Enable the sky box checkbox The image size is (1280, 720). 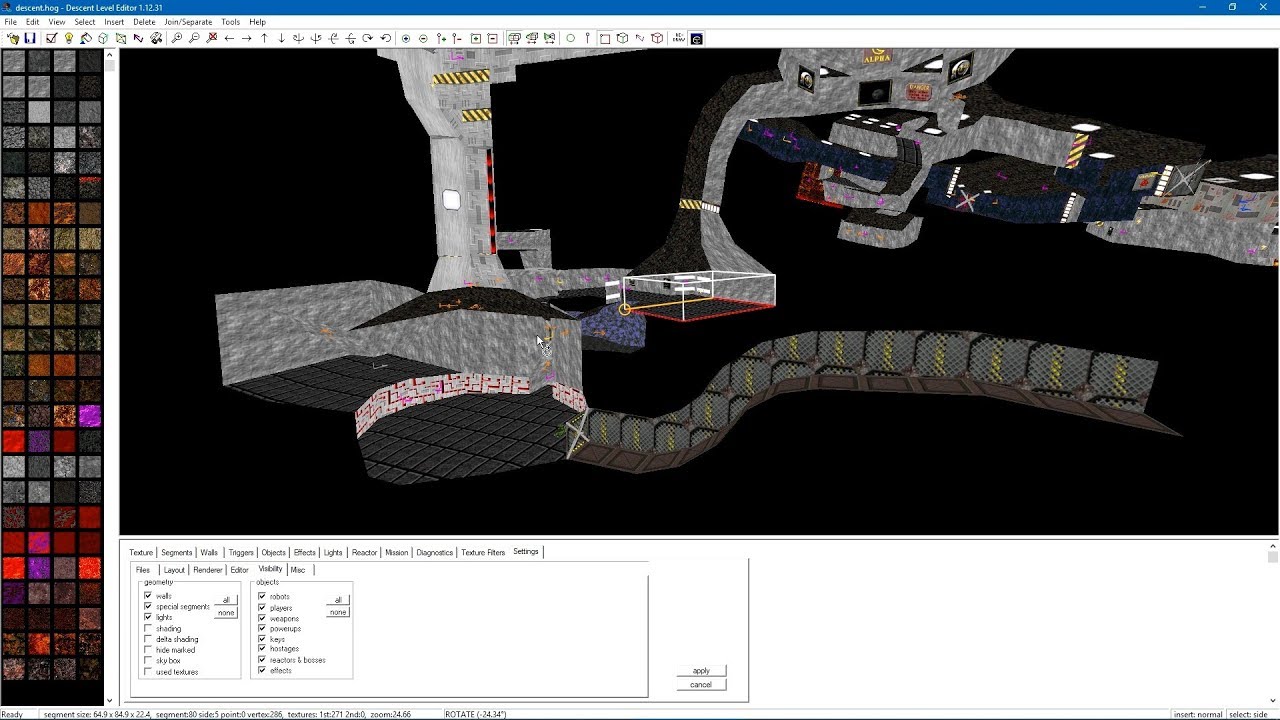148,660
